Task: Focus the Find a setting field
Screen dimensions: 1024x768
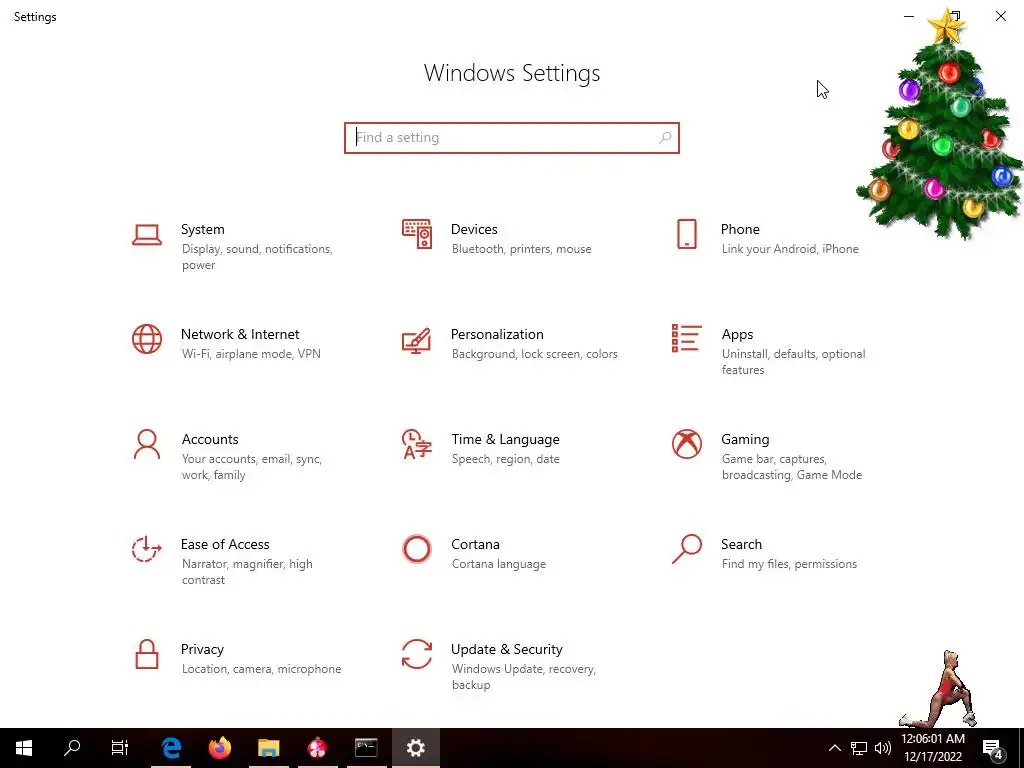Action: 512,138
